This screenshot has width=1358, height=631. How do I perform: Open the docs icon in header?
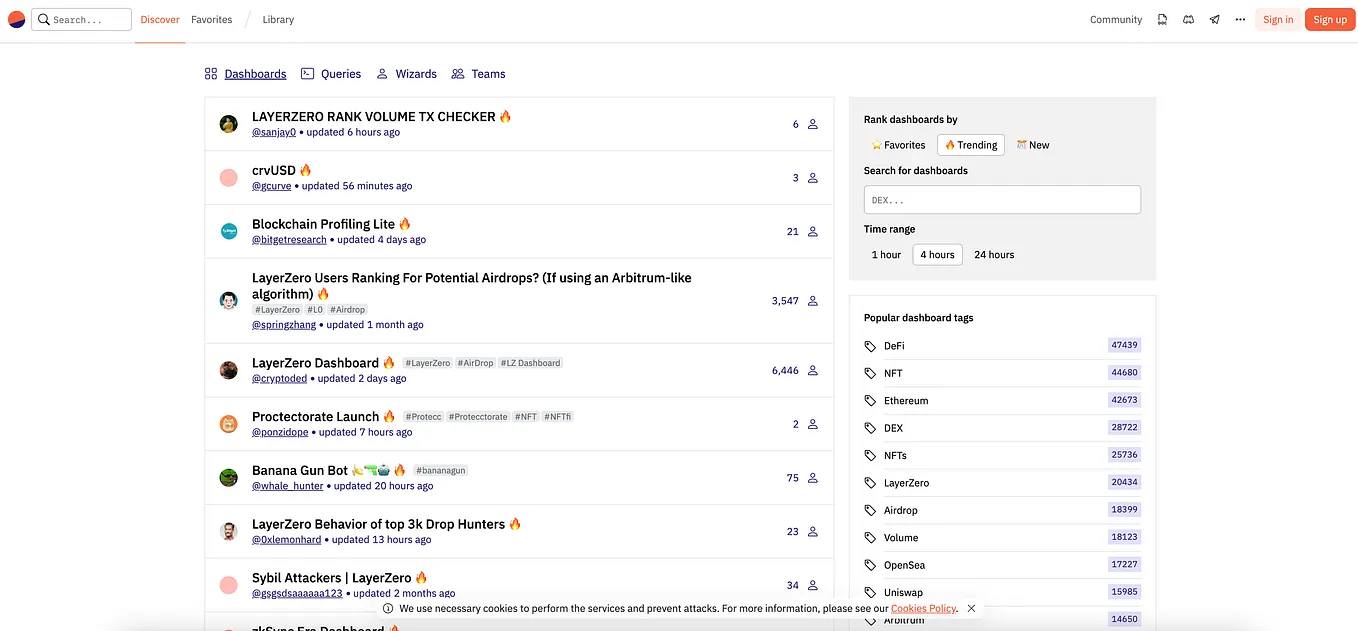(x=1162, y=19)
